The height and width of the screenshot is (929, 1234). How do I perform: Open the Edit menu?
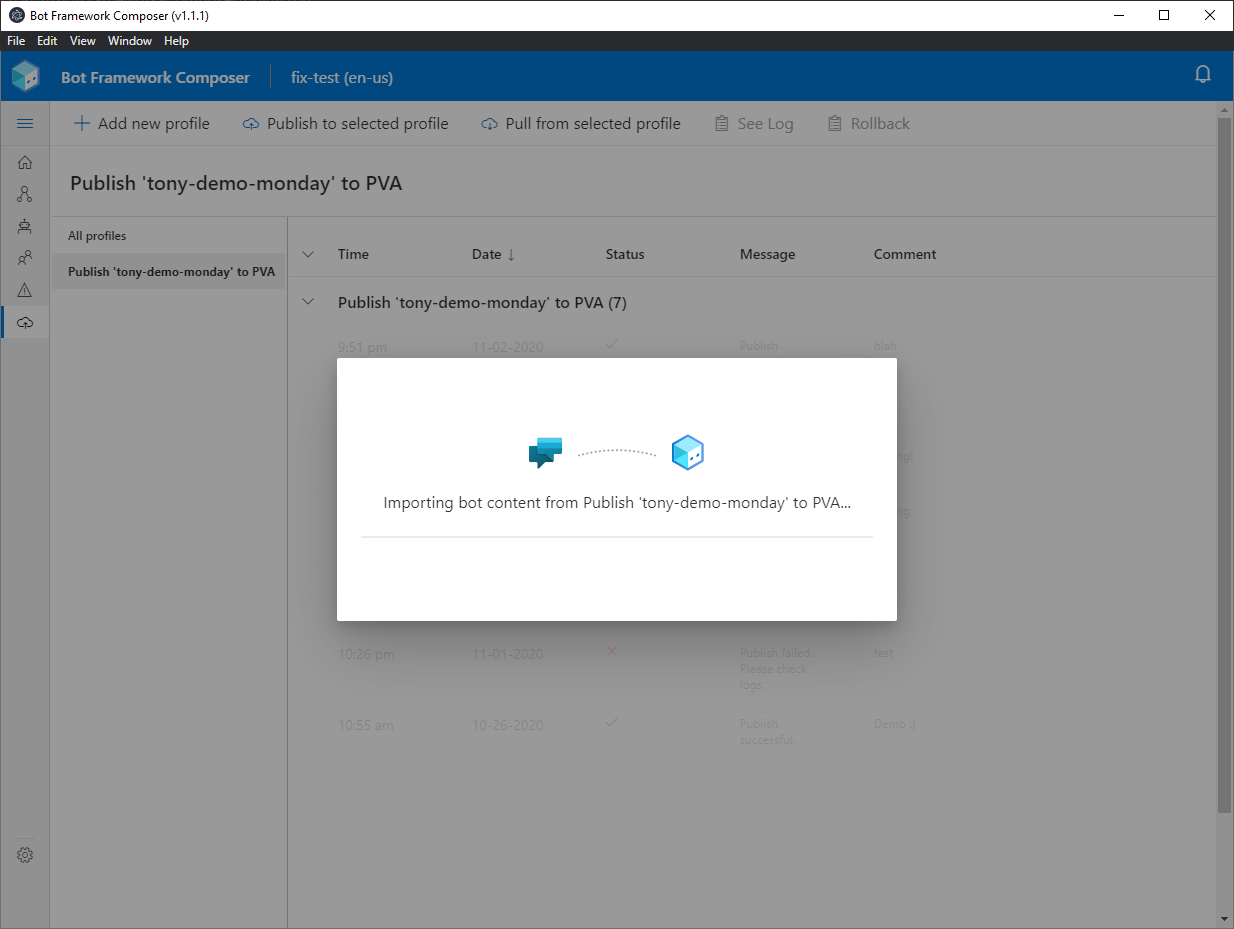point(47,41)
